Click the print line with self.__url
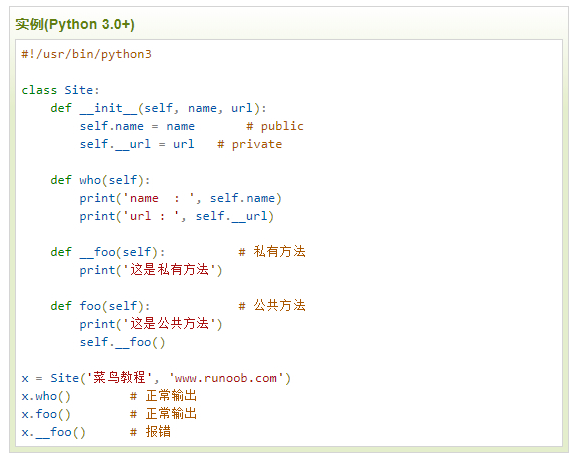577x460 pixels. pos(177,216)
